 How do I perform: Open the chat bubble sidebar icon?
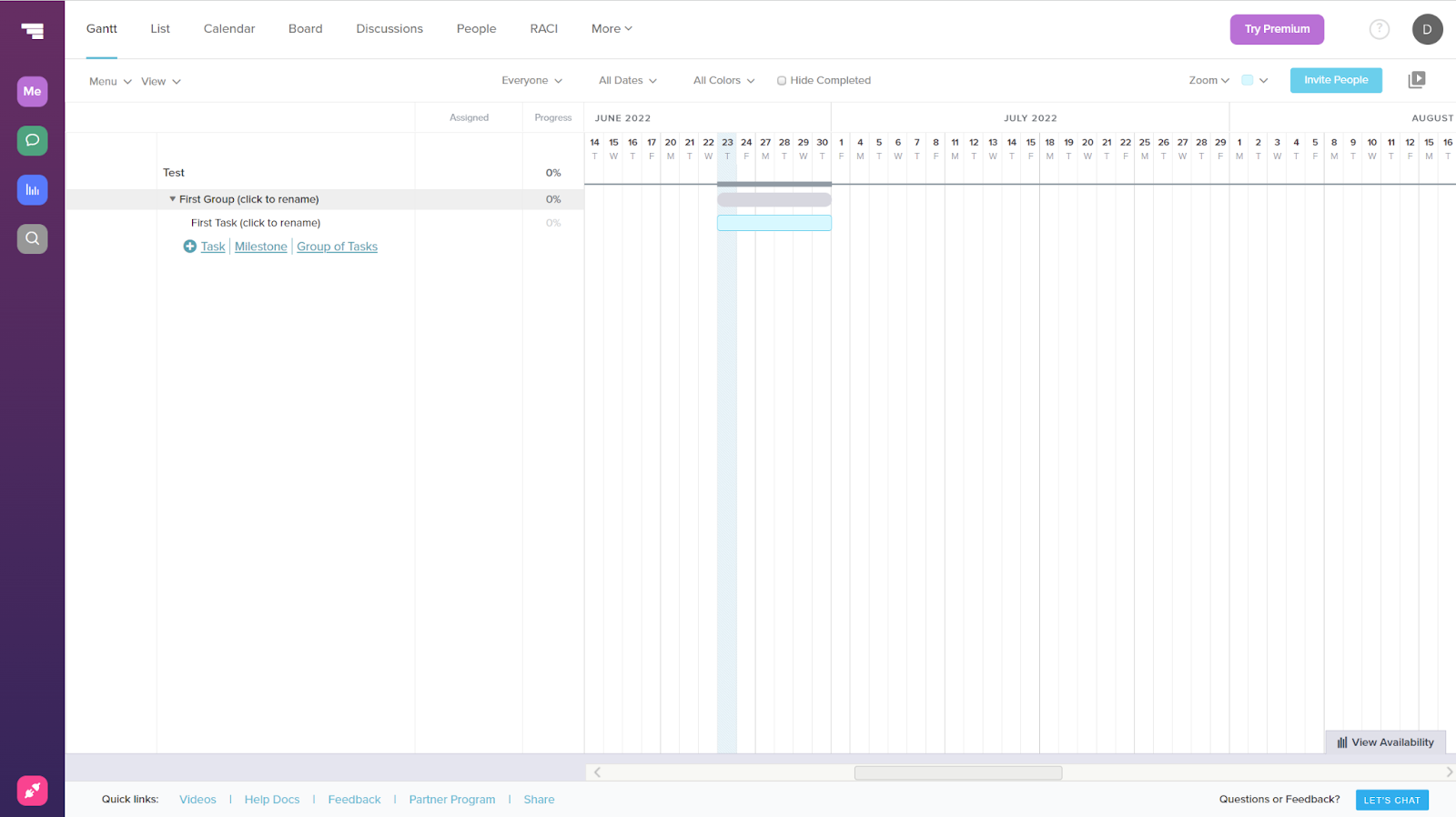click(x=32, y=140)
